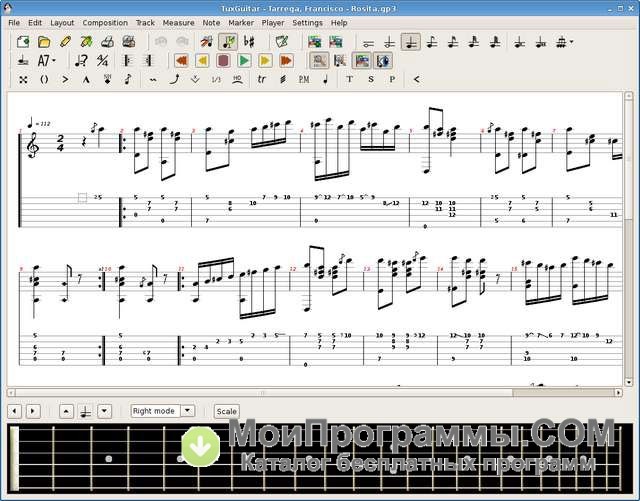This screenshot has height=501, width=640.
Task: Apply harmonic note effect icon
Action: pyautogui.click(x=107, y=80)
